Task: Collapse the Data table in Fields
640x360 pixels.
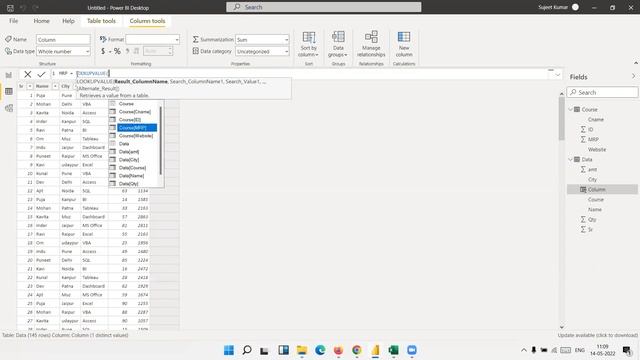Action: tap(571, 159)
